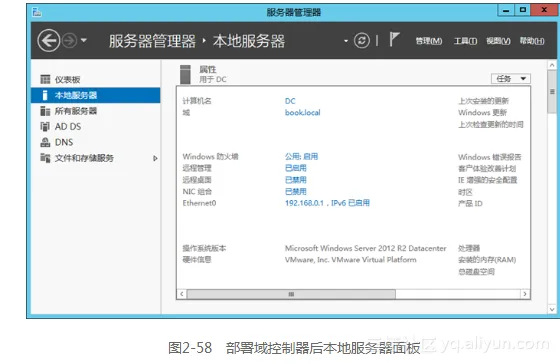560x364 pixels.
Task: Open the notifications flag icon
Action: click(394, 39)
